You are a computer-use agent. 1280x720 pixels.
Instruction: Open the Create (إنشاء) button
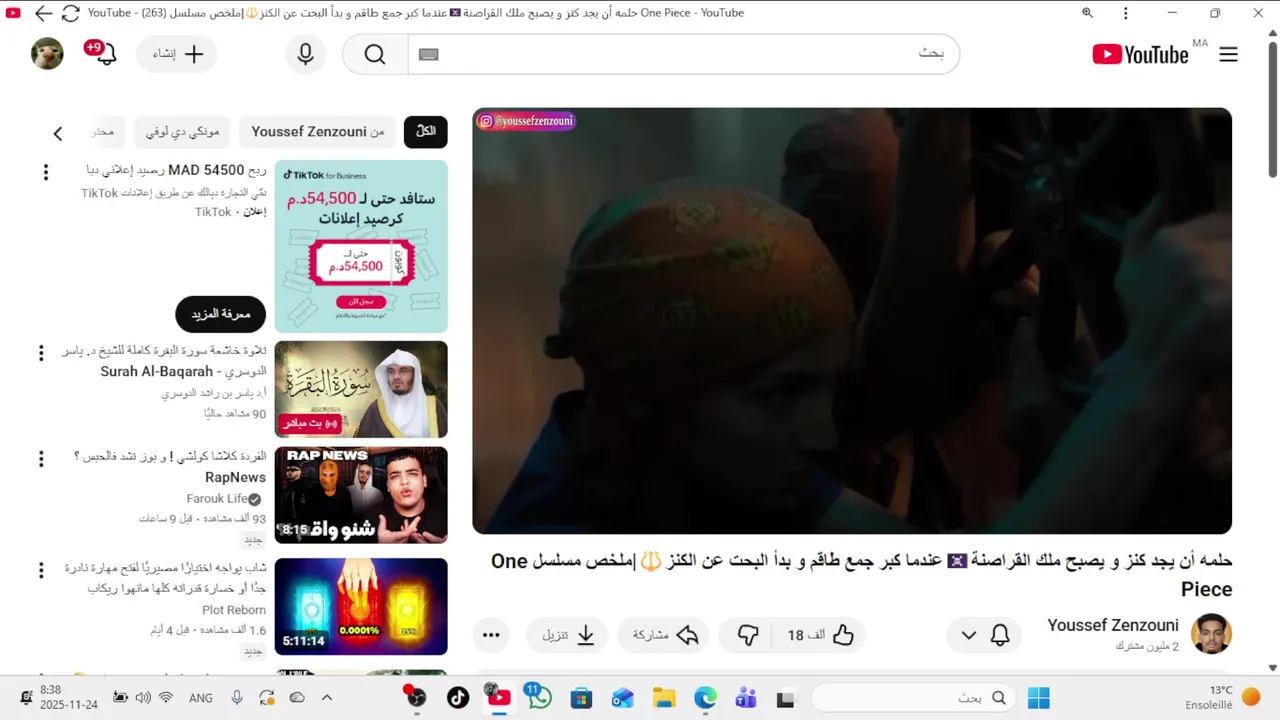coord(177,54)
